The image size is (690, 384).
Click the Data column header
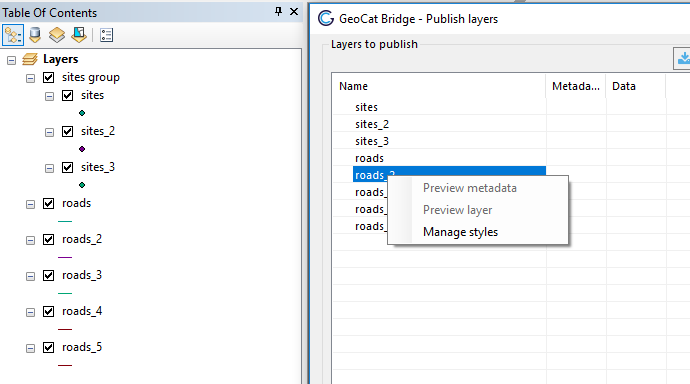click(x=636, y=86)
